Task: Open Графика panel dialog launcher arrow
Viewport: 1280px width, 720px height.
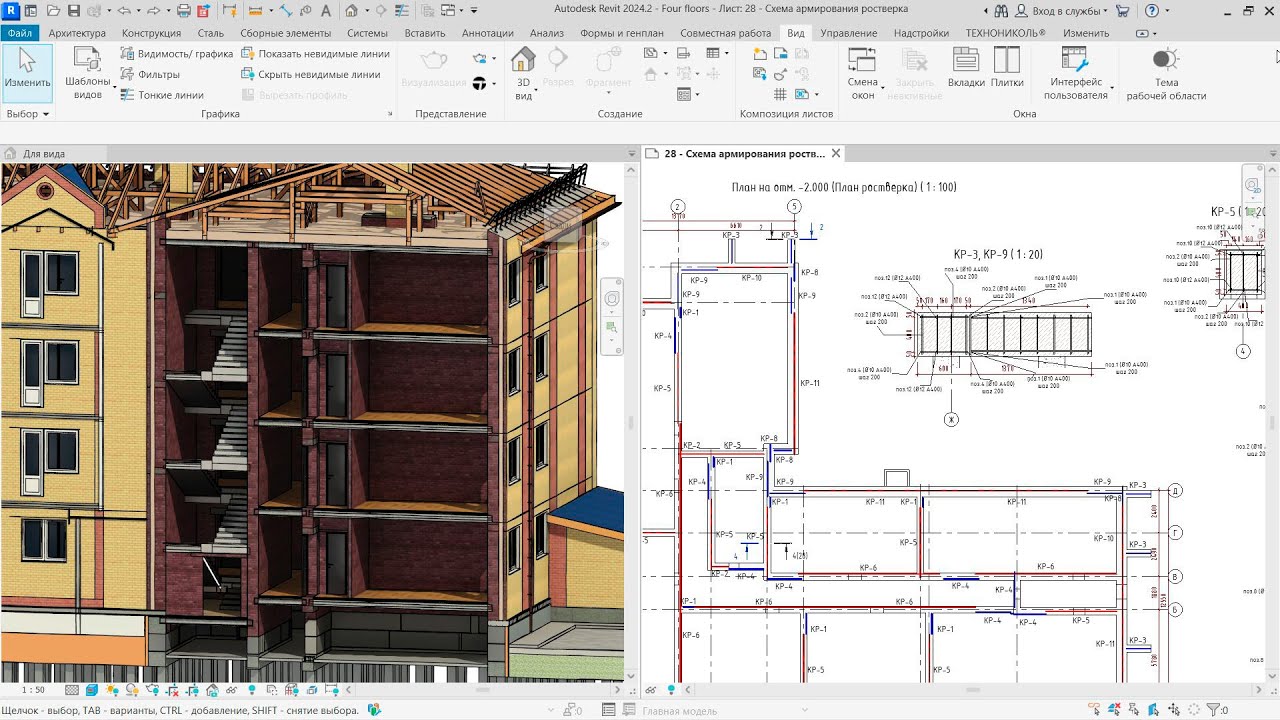Action: pos(390,114)
